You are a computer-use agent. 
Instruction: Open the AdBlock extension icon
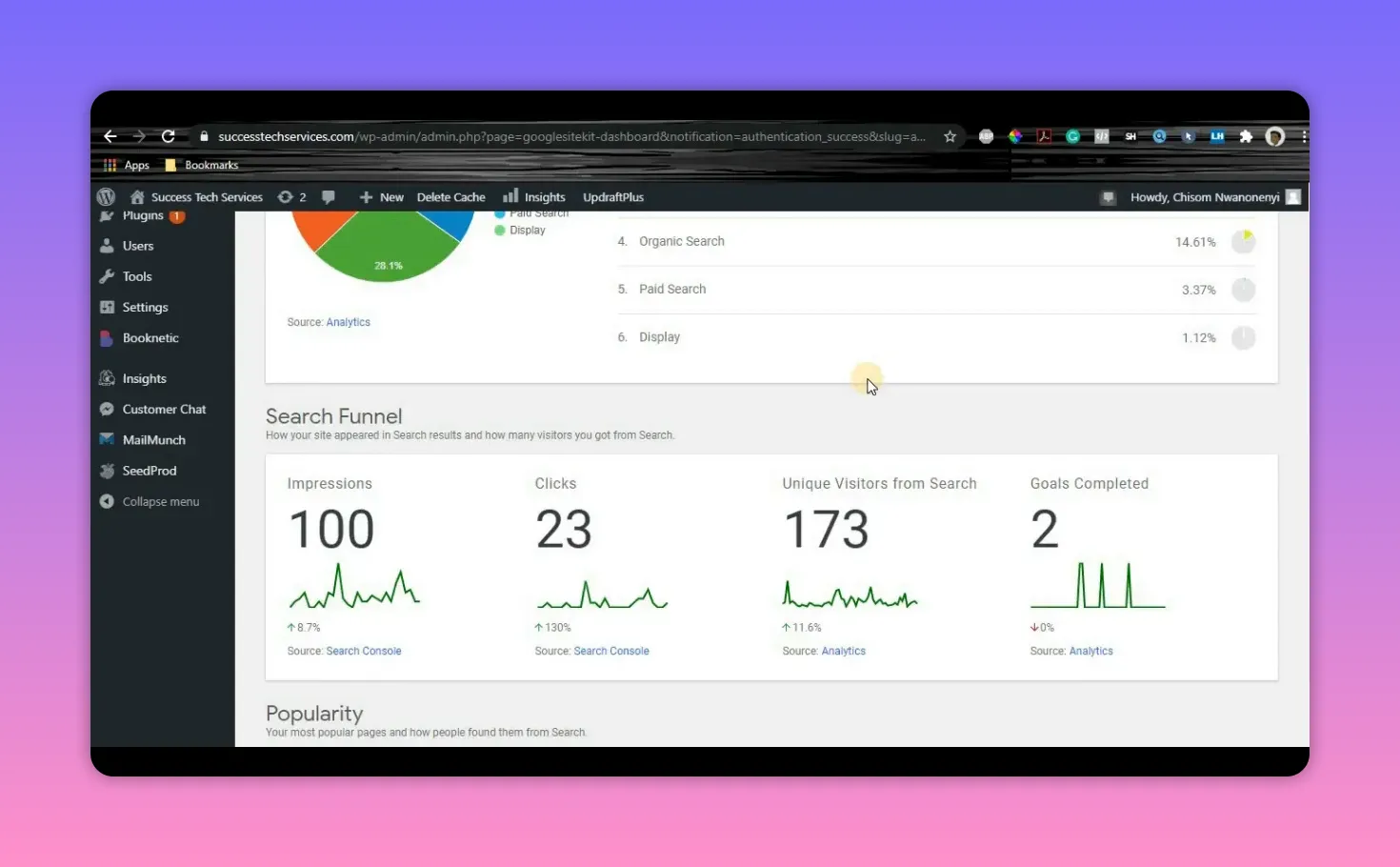[986, 136]
